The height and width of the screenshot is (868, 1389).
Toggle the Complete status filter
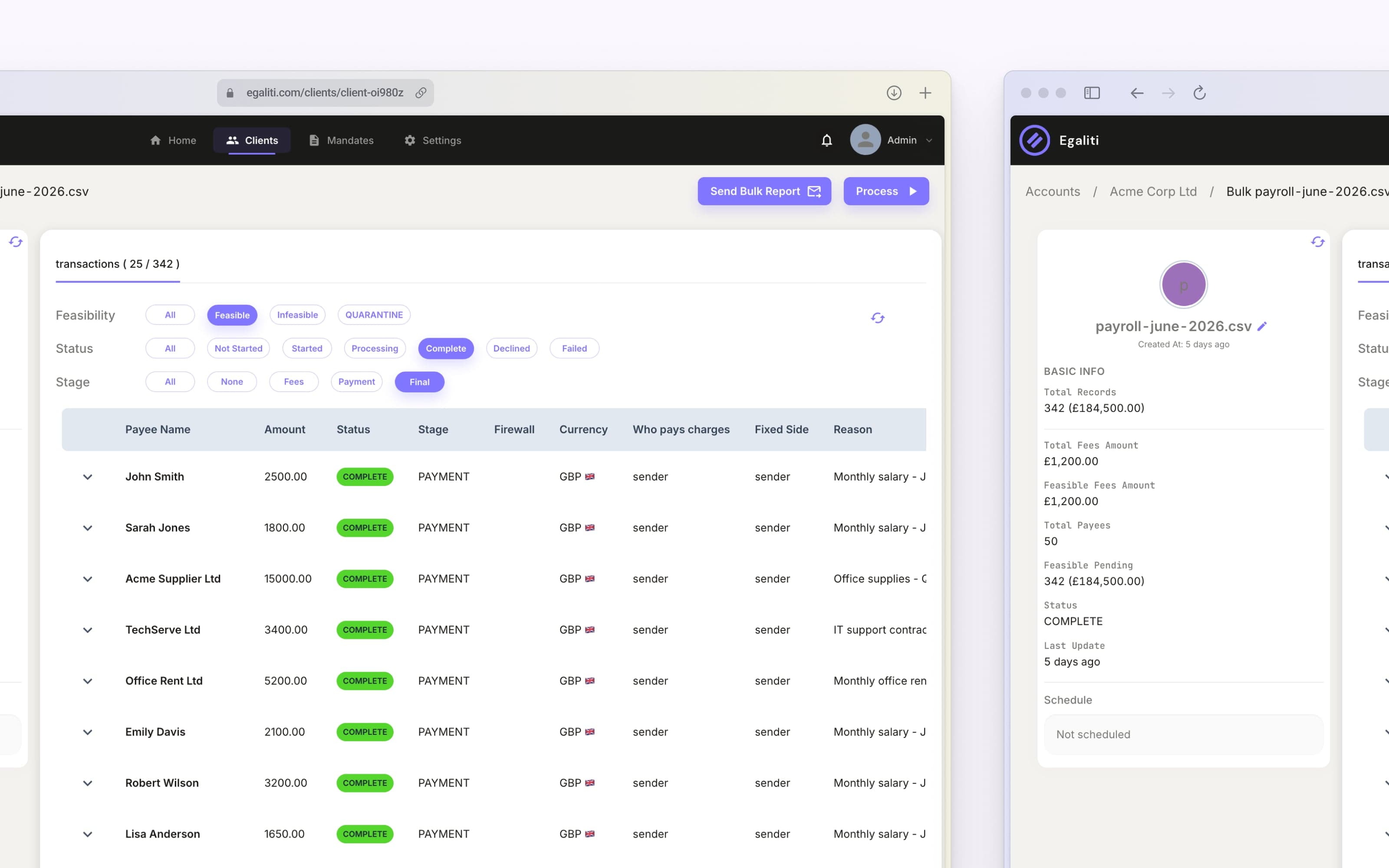(x=446, y=349)
